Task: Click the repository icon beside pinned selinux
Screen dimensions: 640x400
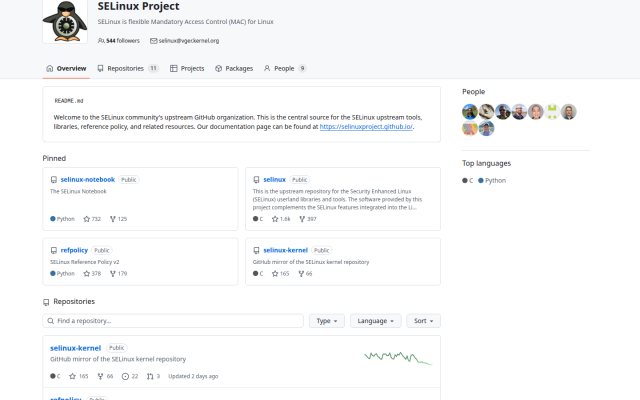Action: tap(256, 180)
